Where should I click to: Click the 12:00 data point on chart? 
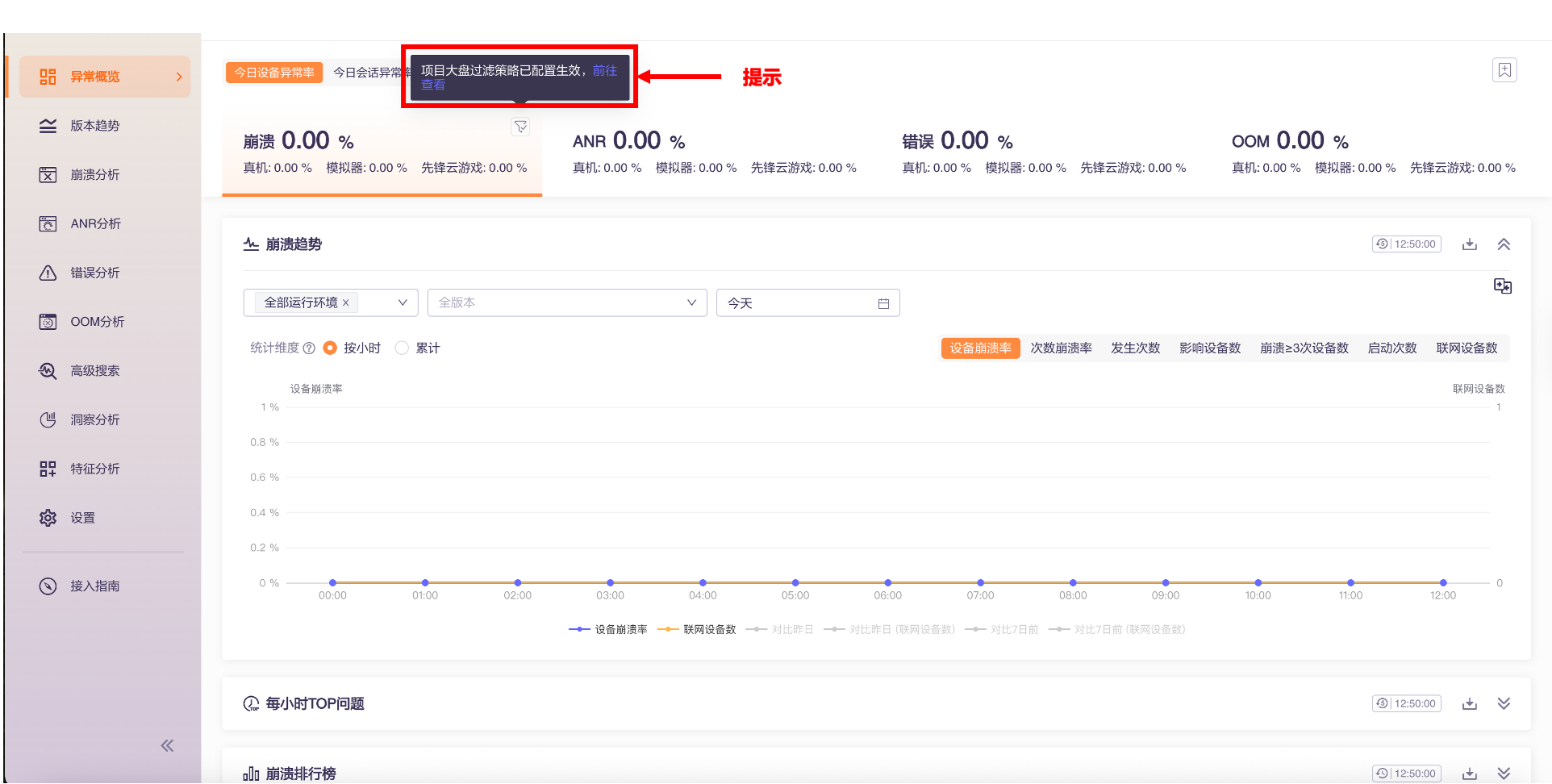(1443, 582)
